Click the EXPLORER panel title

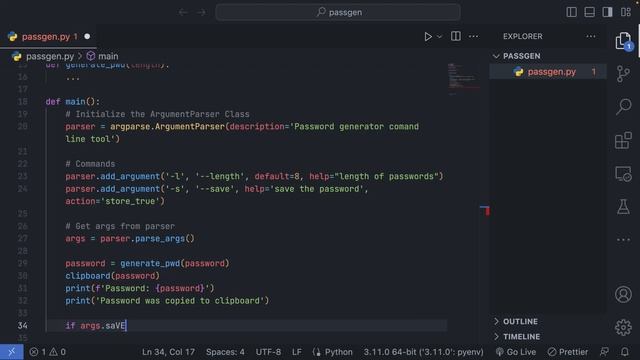tap(522, 36)
